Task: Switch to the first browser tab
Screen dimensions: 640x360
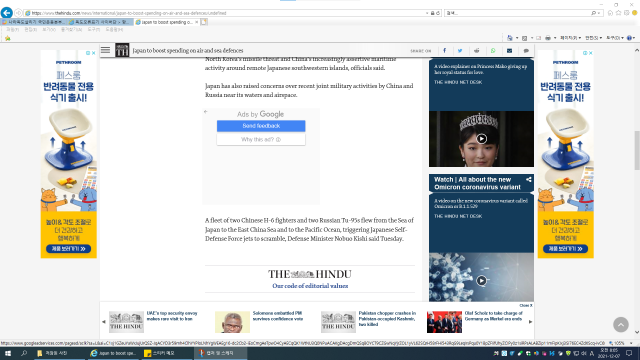Action: tap(33, 22)
